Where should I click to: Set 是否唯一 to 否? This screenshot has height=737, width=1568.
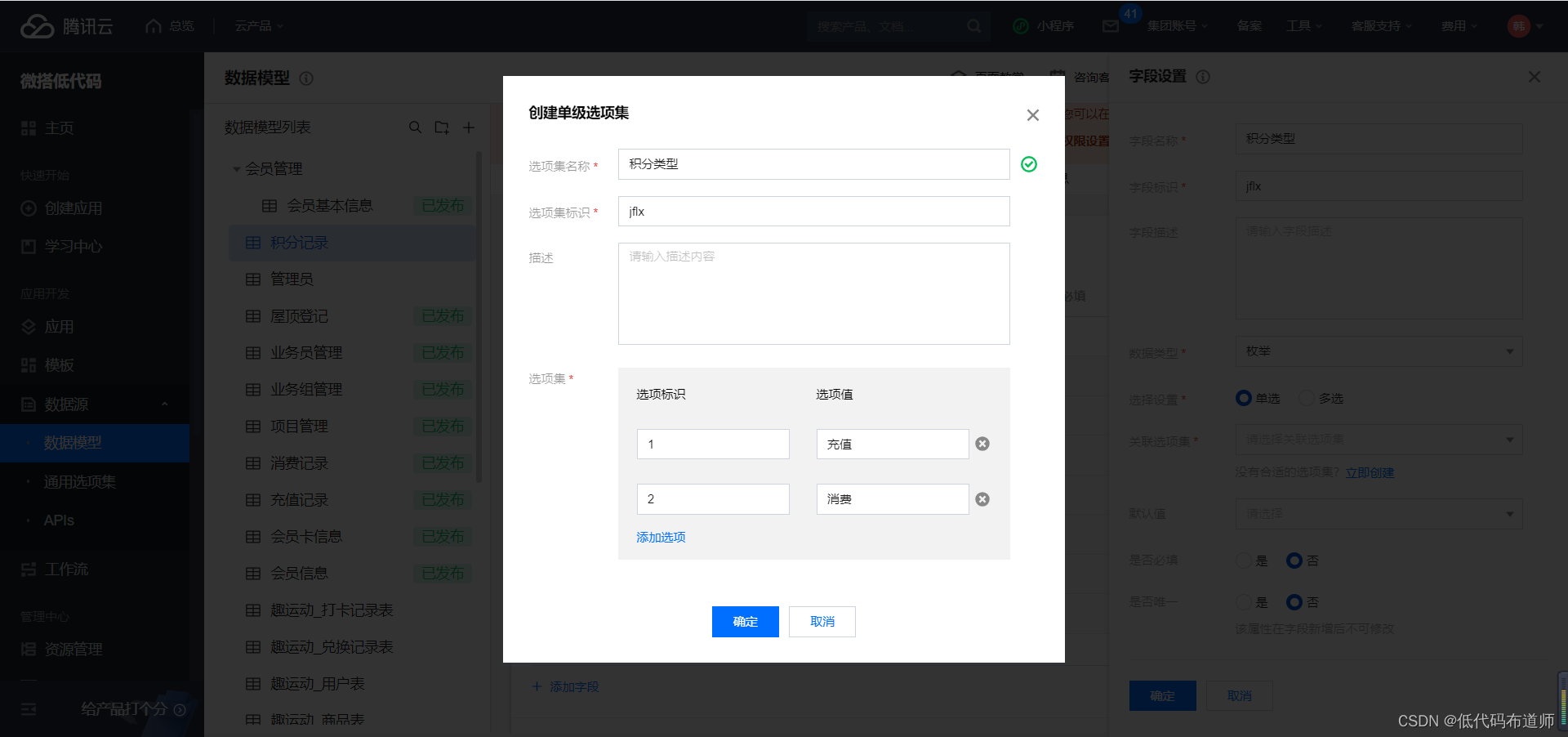1294,602
